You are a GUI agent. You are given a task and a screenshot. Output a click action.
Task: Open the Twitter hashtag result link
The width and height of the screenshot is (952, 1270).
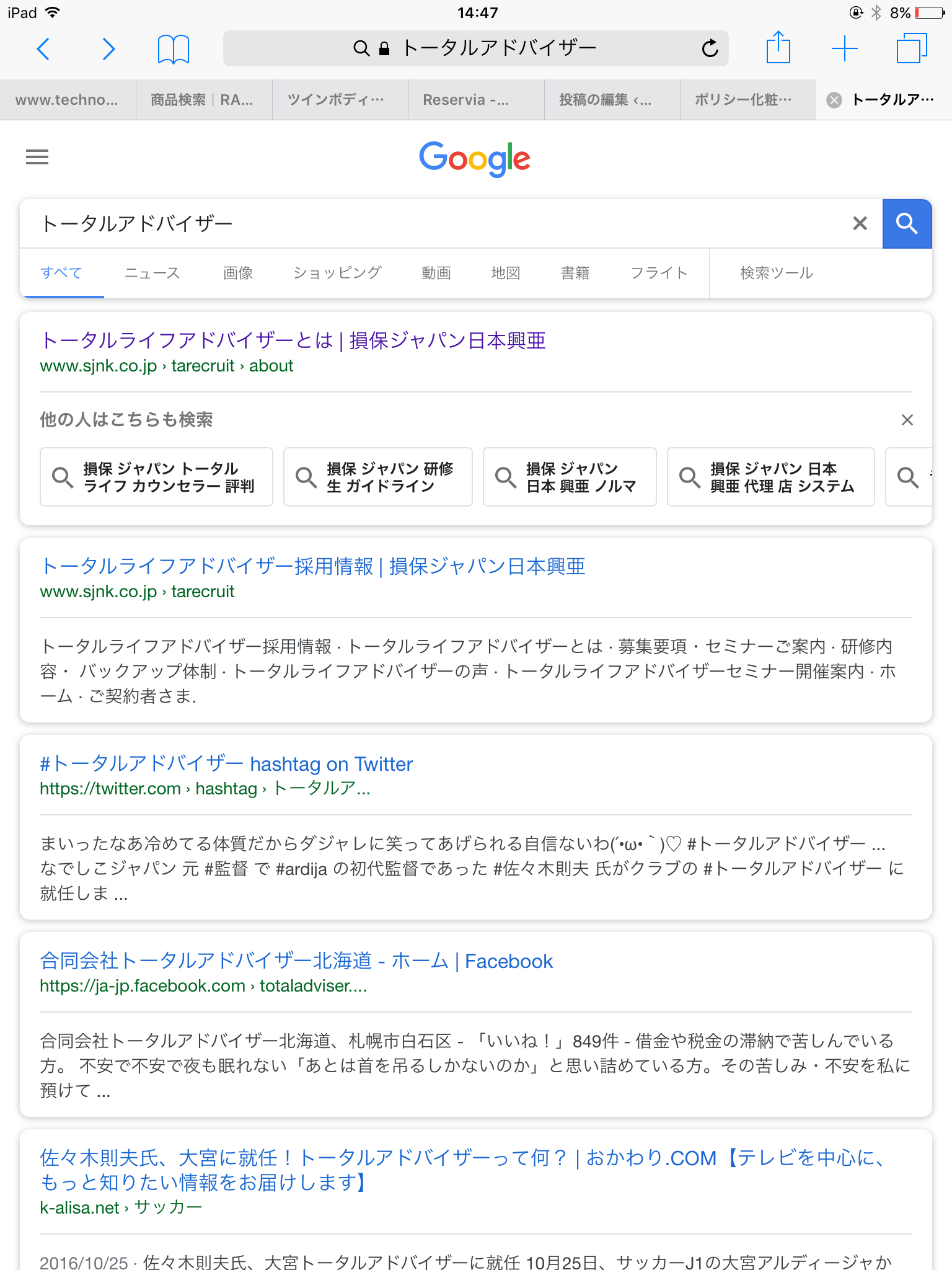(226, 764)
